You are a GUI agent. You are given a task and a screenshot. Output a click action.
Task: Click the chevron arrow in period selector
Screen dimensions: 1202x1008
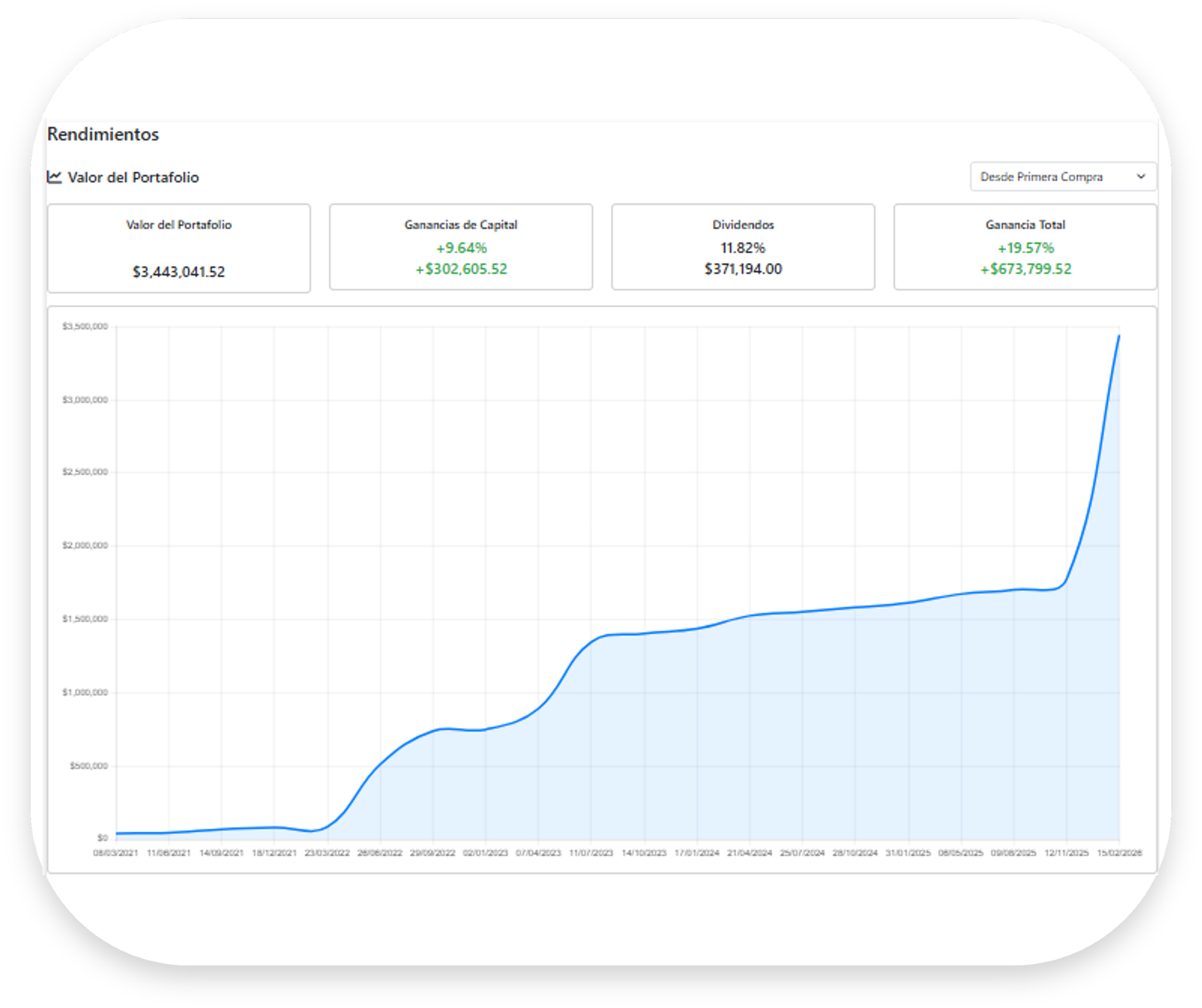[x=1140, y=176]
